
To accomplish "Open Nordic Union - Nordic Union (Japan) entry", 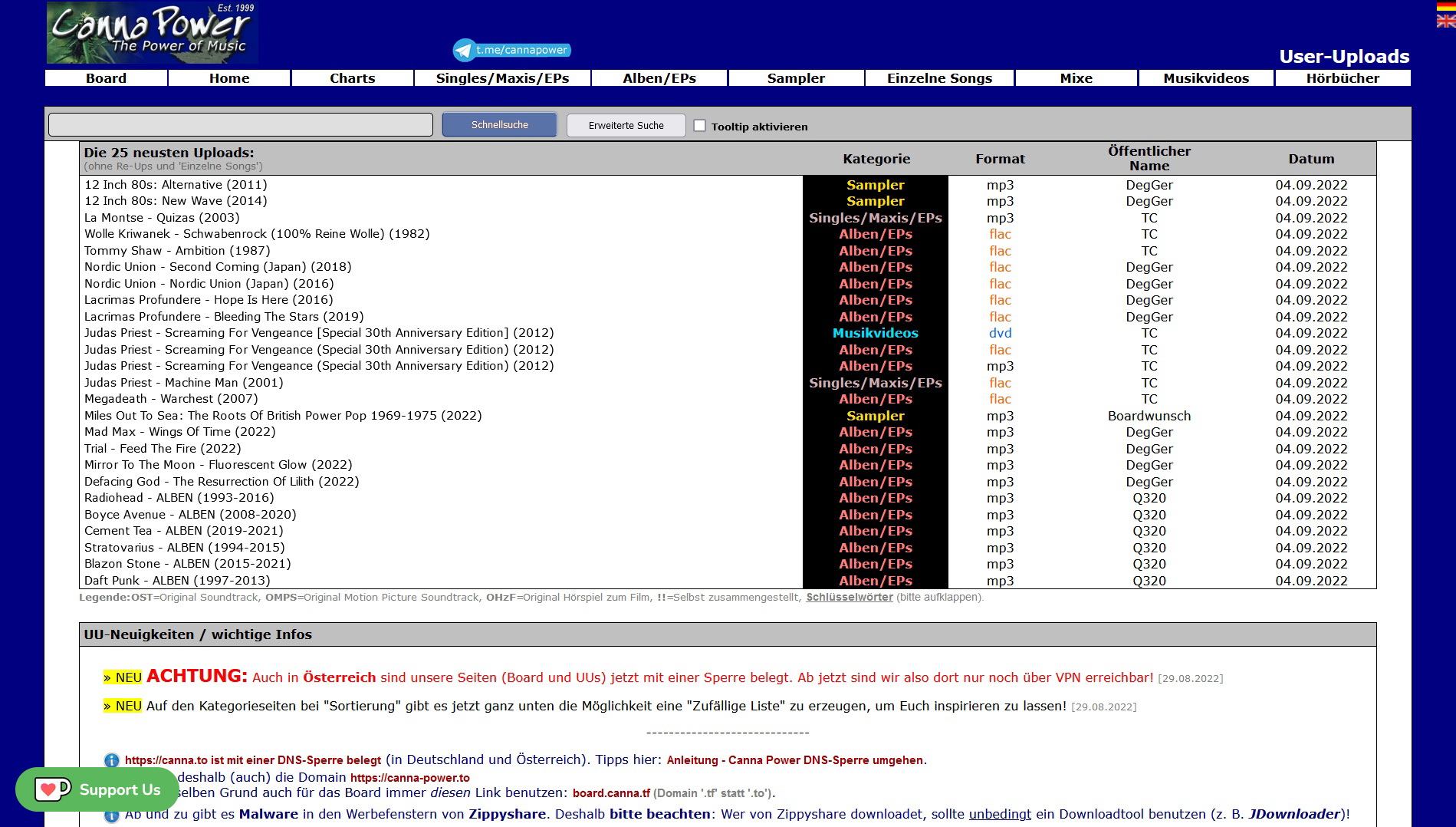I will (209, 284).
